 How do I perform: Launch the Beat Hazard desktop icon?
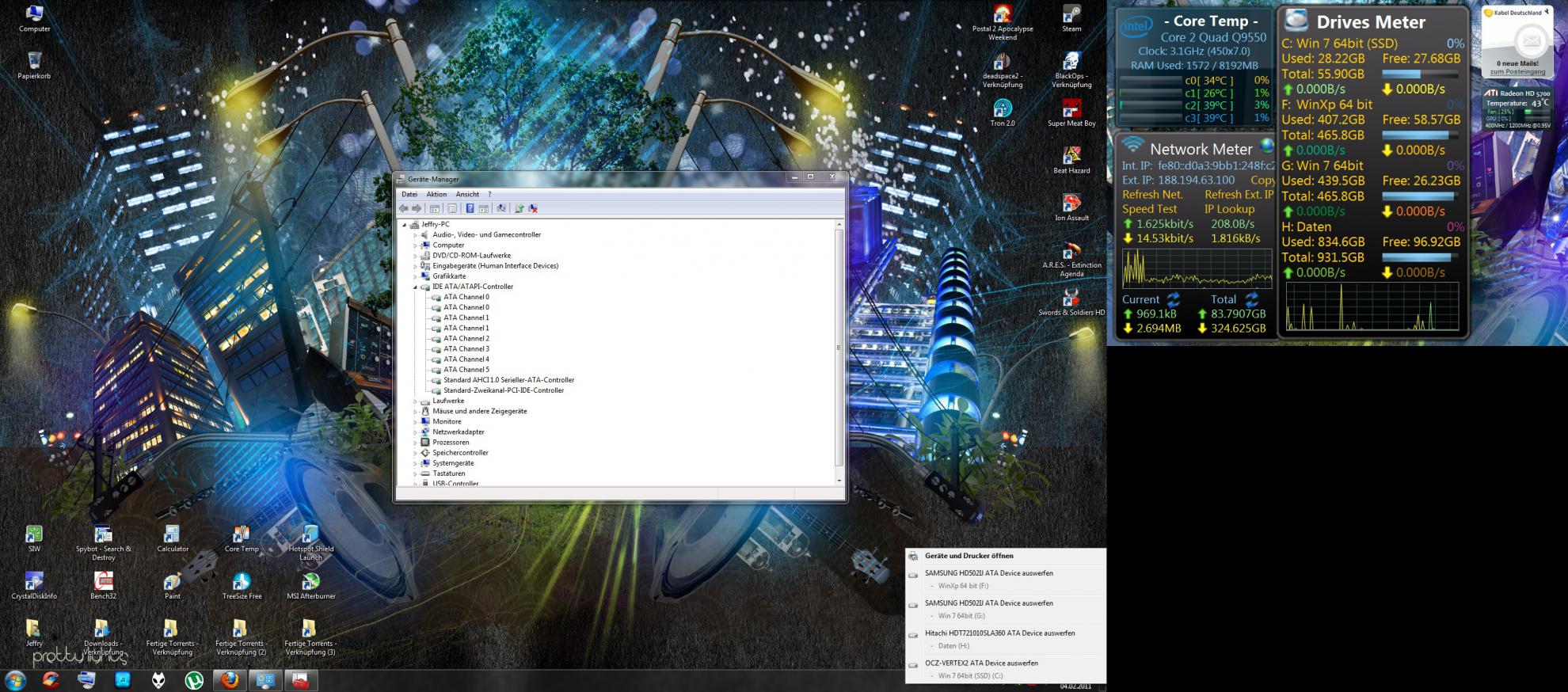[x=1071, y=160]
